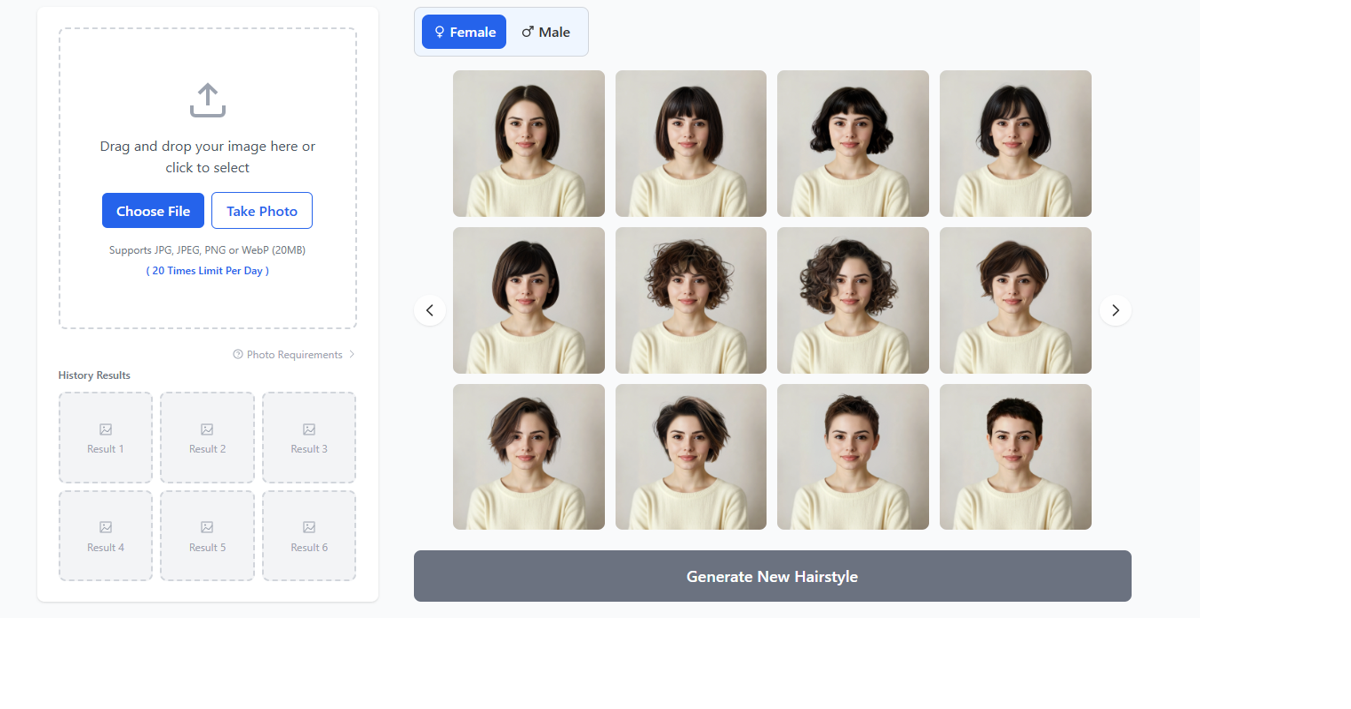Click the question-mark icon beside Photo Requirements
The height and width of the screenshot is (709, 1351).
point(238,354)
